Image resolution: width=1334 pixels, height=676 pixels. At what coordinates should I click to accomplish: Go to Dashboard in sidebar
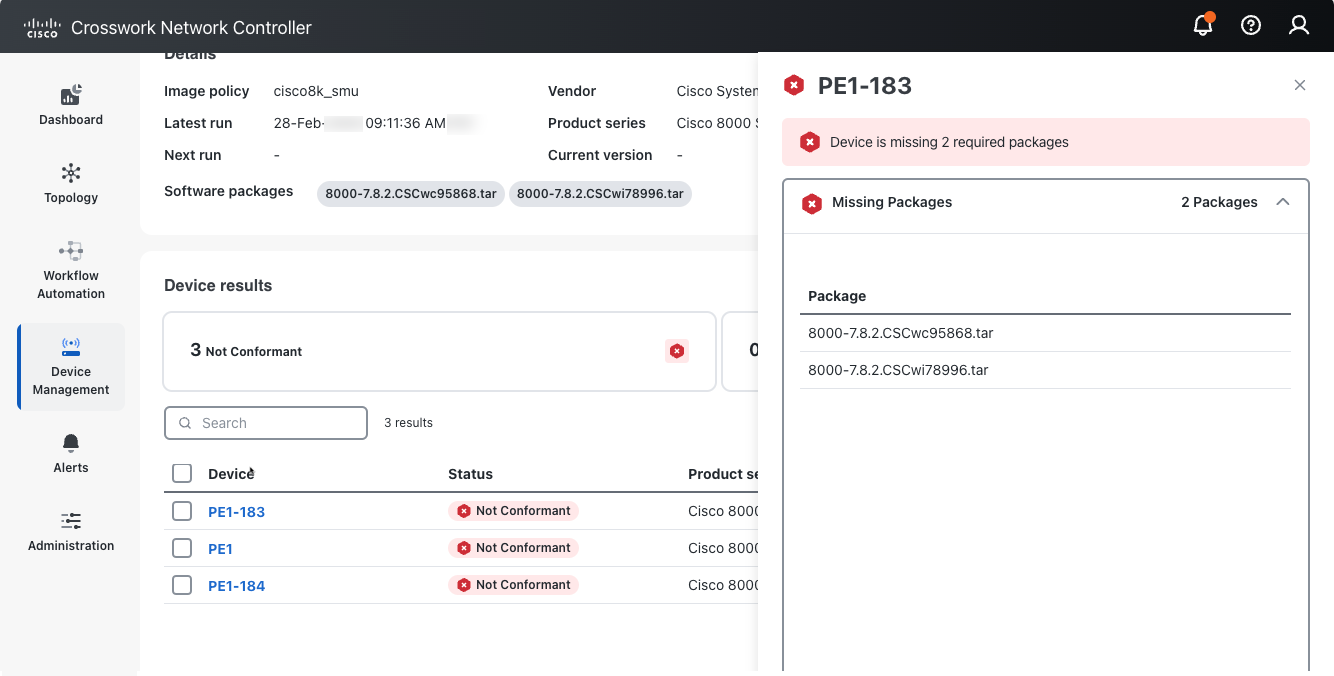click(x=71, y=105)
